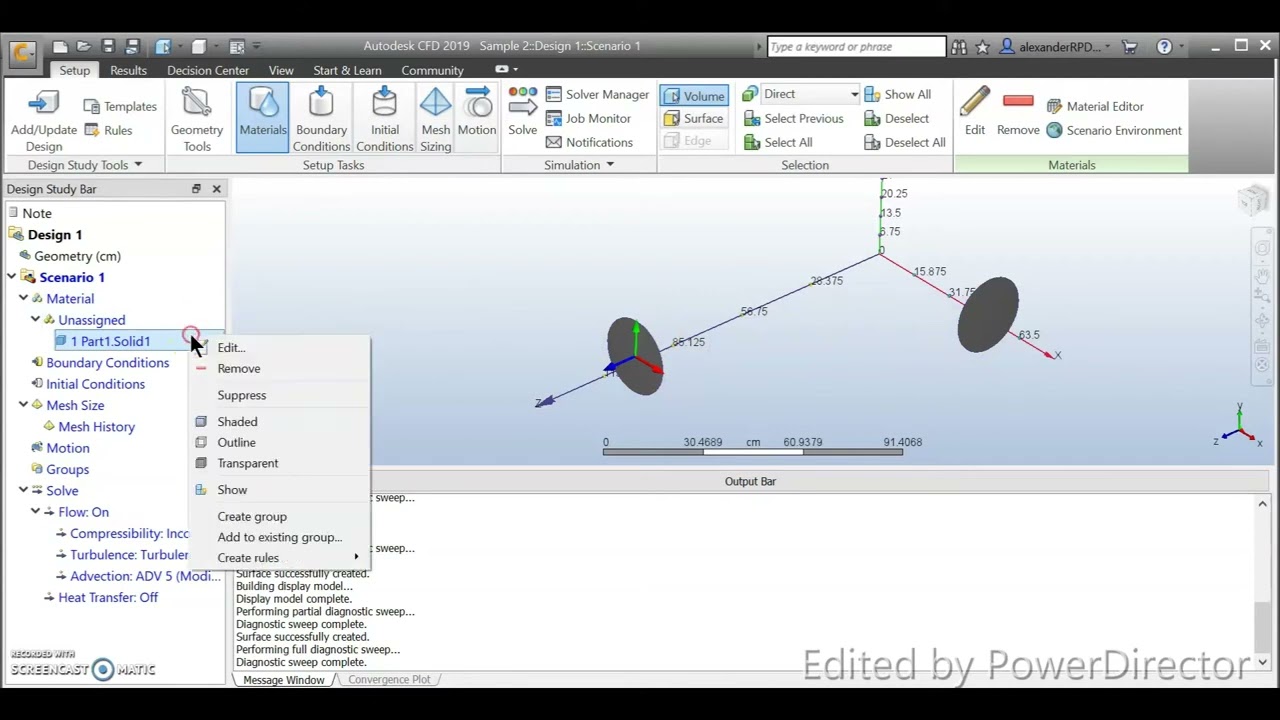Switch to Convergence Plot tab

389,680
